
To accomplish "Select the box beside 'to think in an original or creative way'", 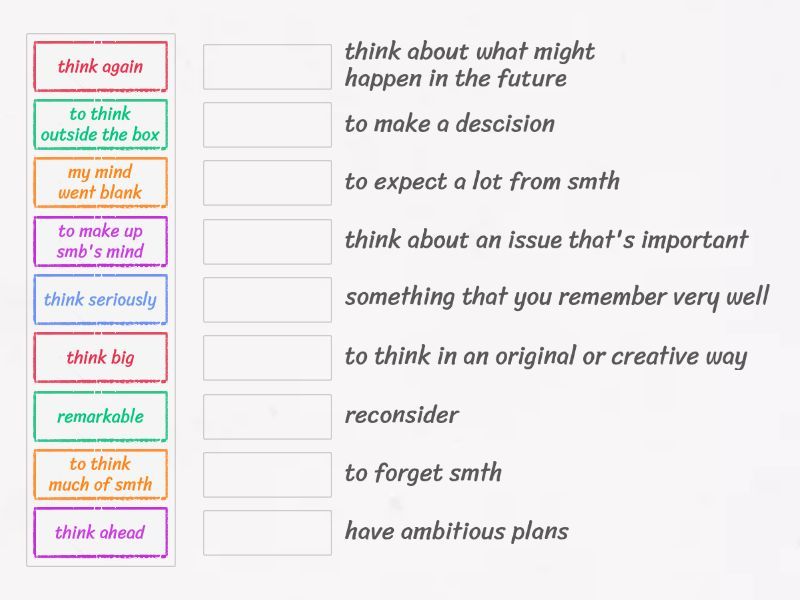I will (267, 358).
